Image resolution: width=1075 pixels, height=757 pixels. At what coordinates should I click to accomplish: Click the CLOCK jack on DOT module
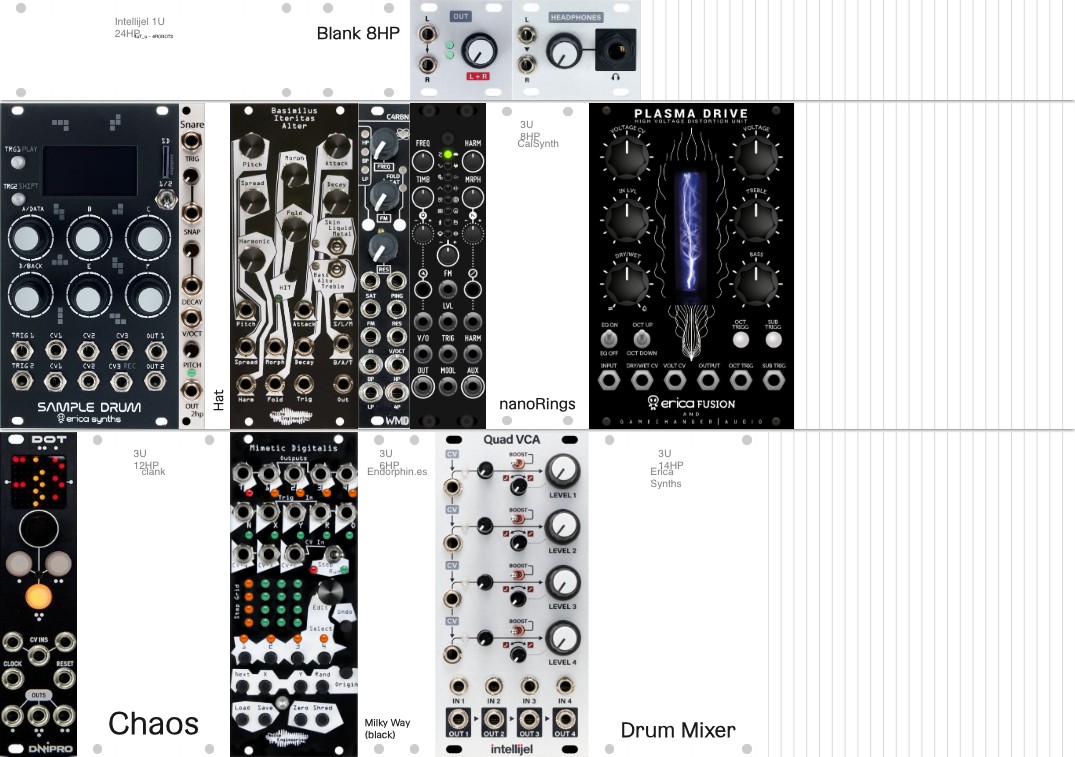pos(12,679)
